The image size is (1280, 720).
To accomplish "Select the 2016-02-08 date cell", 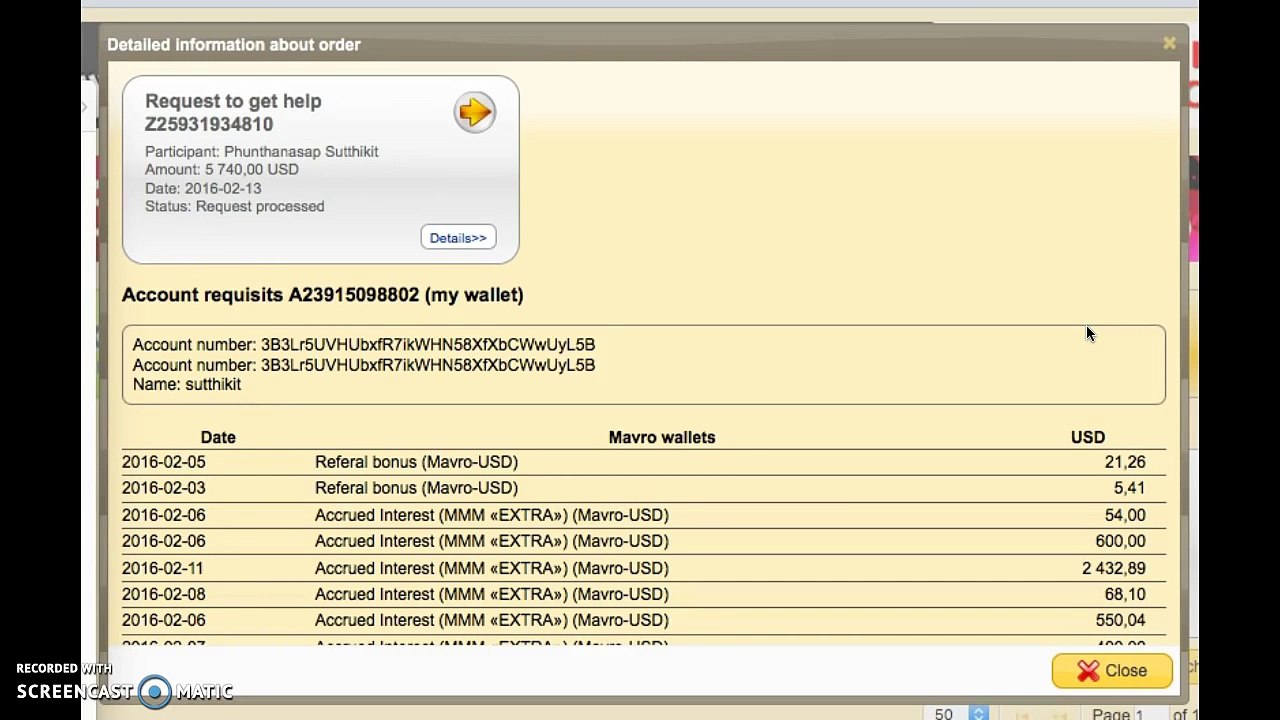I will [x=164, y=594].
